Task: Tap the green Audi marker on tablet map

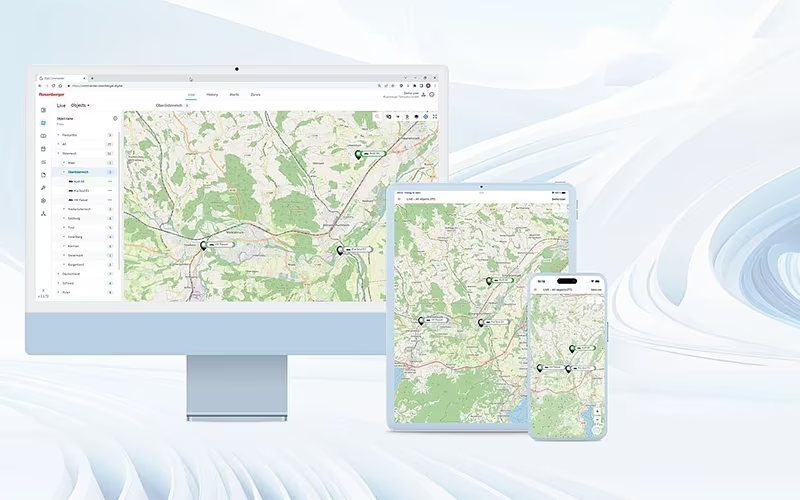Action: (500, 280)
